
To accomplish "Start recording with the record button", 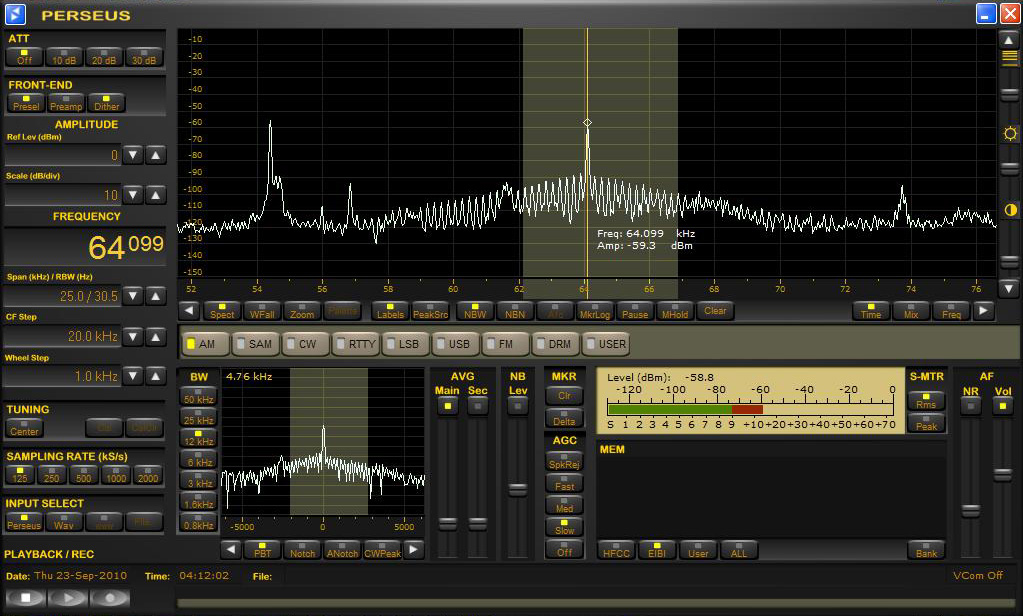I will [110, 598].
